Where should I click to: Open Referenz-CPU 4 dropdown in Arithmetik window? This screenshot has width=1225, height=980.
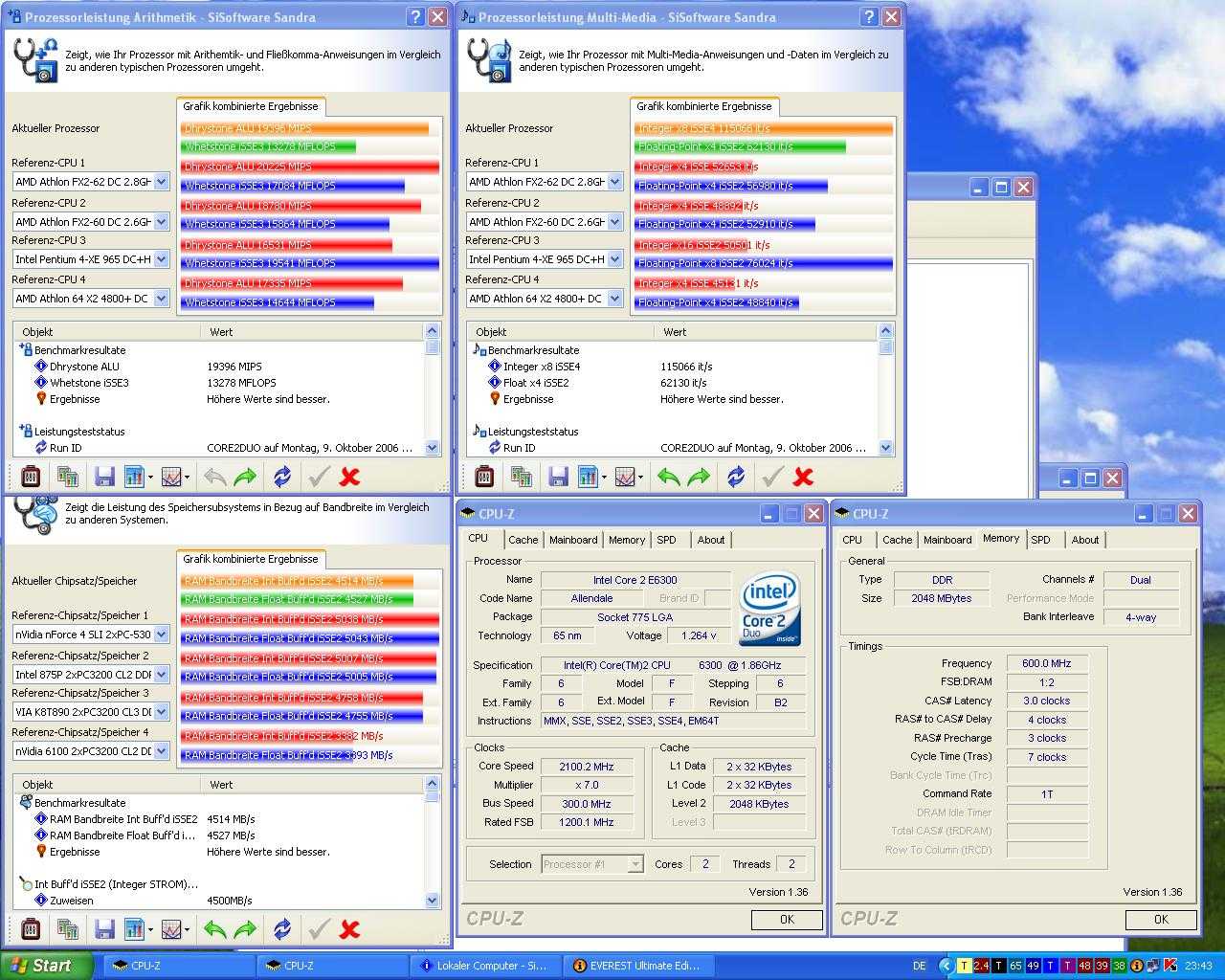[x=161, y=299]
